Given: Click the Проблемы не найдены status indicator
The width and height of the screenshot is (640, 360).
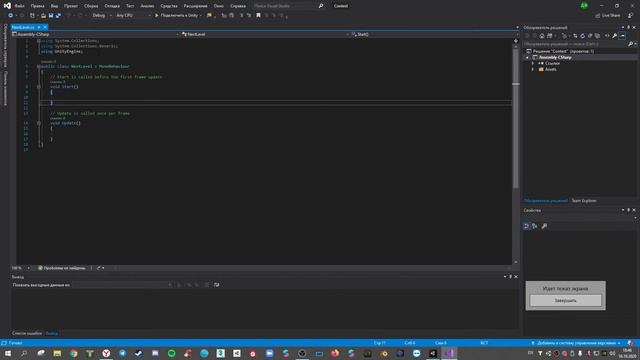Looking at the screenshot, I should click(62, 268).
